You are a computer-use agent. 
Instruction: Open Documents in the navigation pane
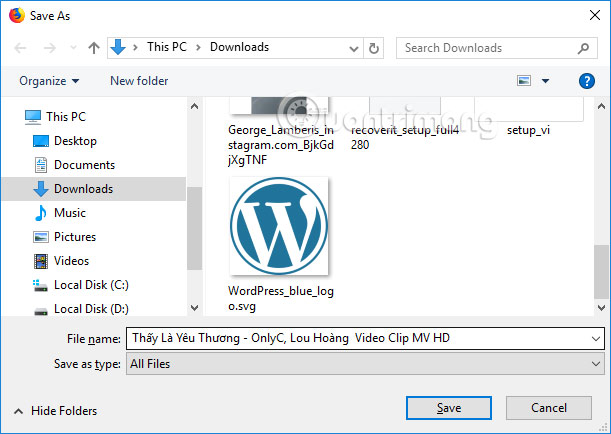tap(84, 165)
